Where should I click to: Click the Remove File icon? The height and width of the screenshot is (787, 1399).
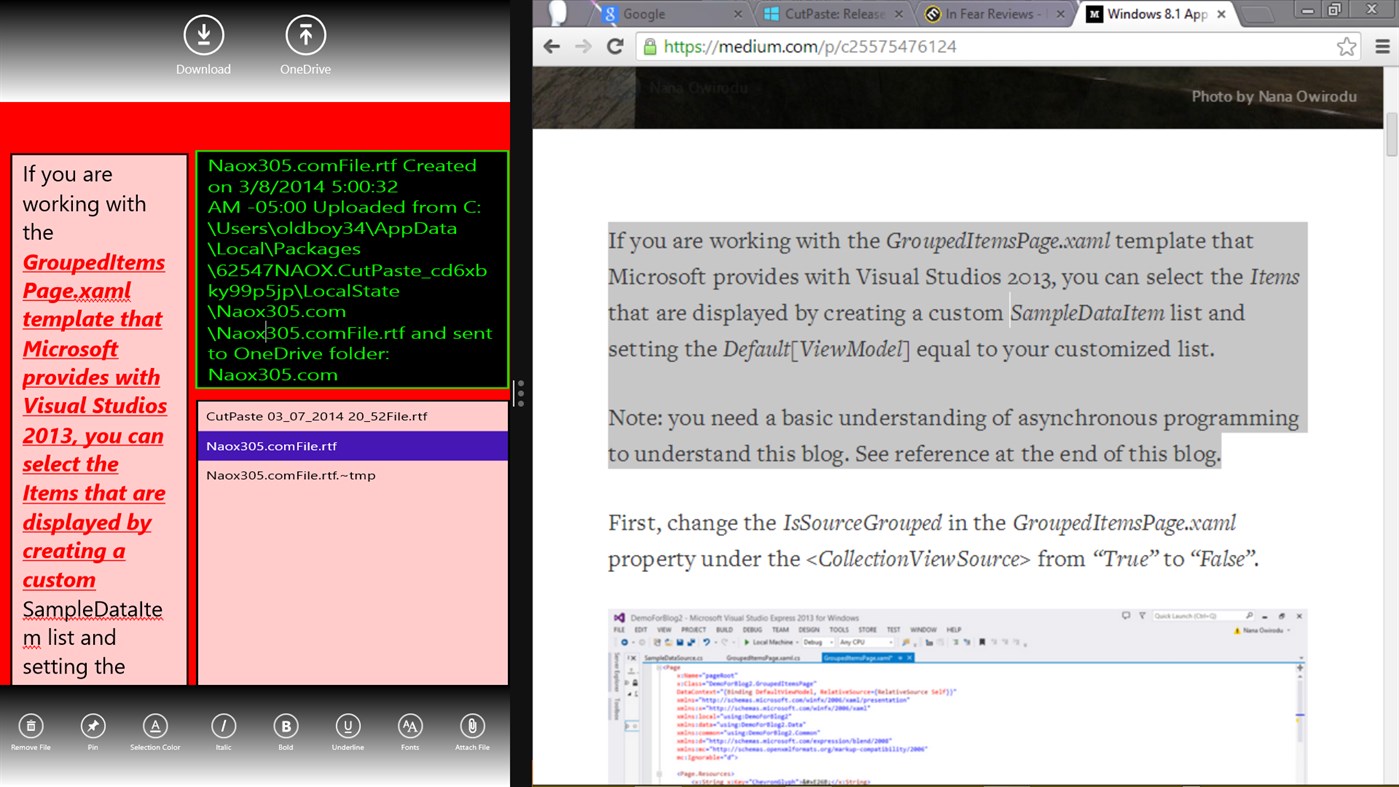pos(31,727)
